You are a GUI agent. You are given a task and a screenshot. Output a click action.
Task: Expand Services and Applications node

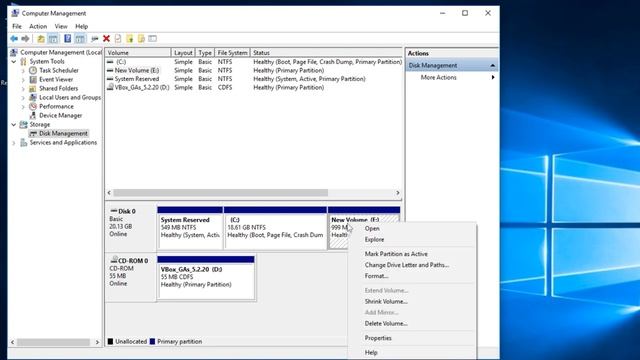(x=14, y=142)
